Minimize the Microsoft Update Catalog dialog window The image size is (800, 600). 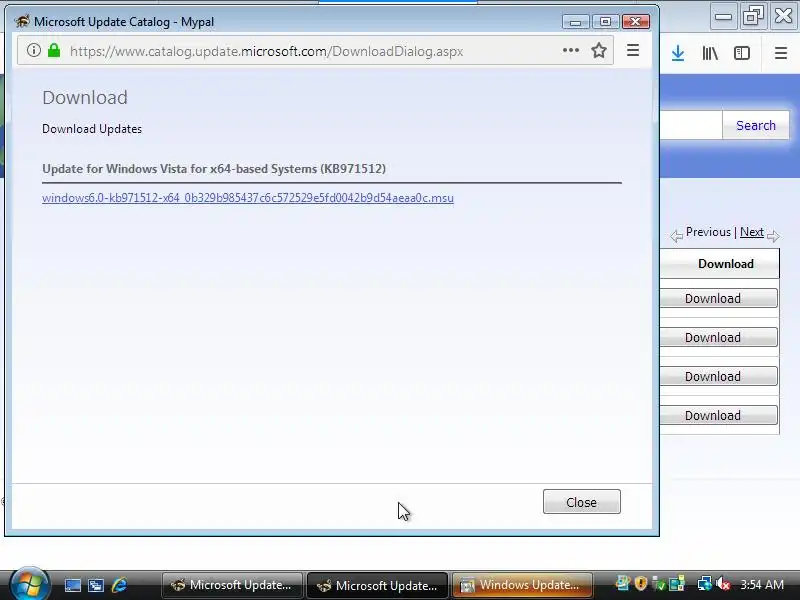576,21
